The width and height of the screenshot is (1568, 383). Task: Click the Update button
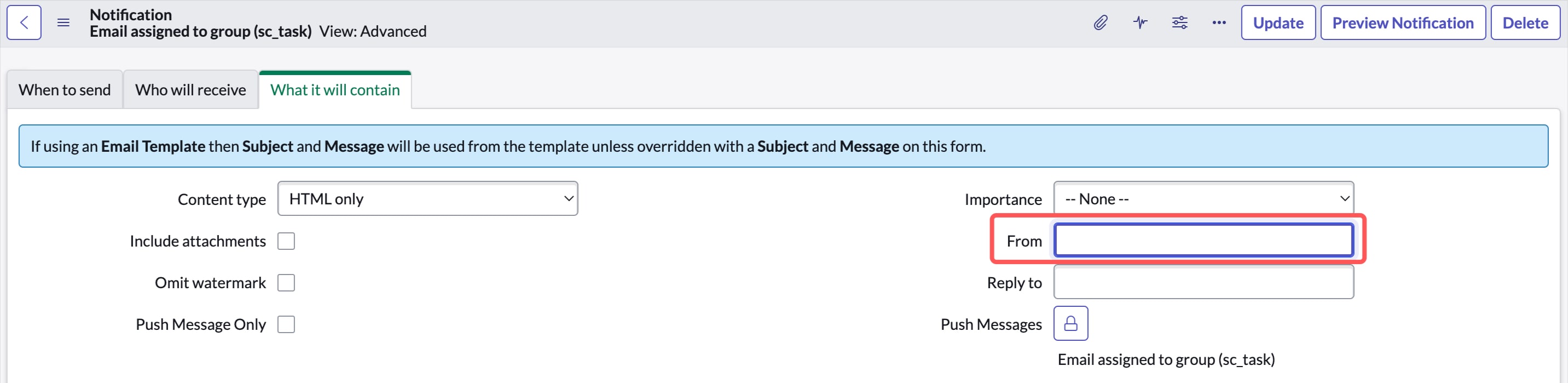coord(1278,22)
